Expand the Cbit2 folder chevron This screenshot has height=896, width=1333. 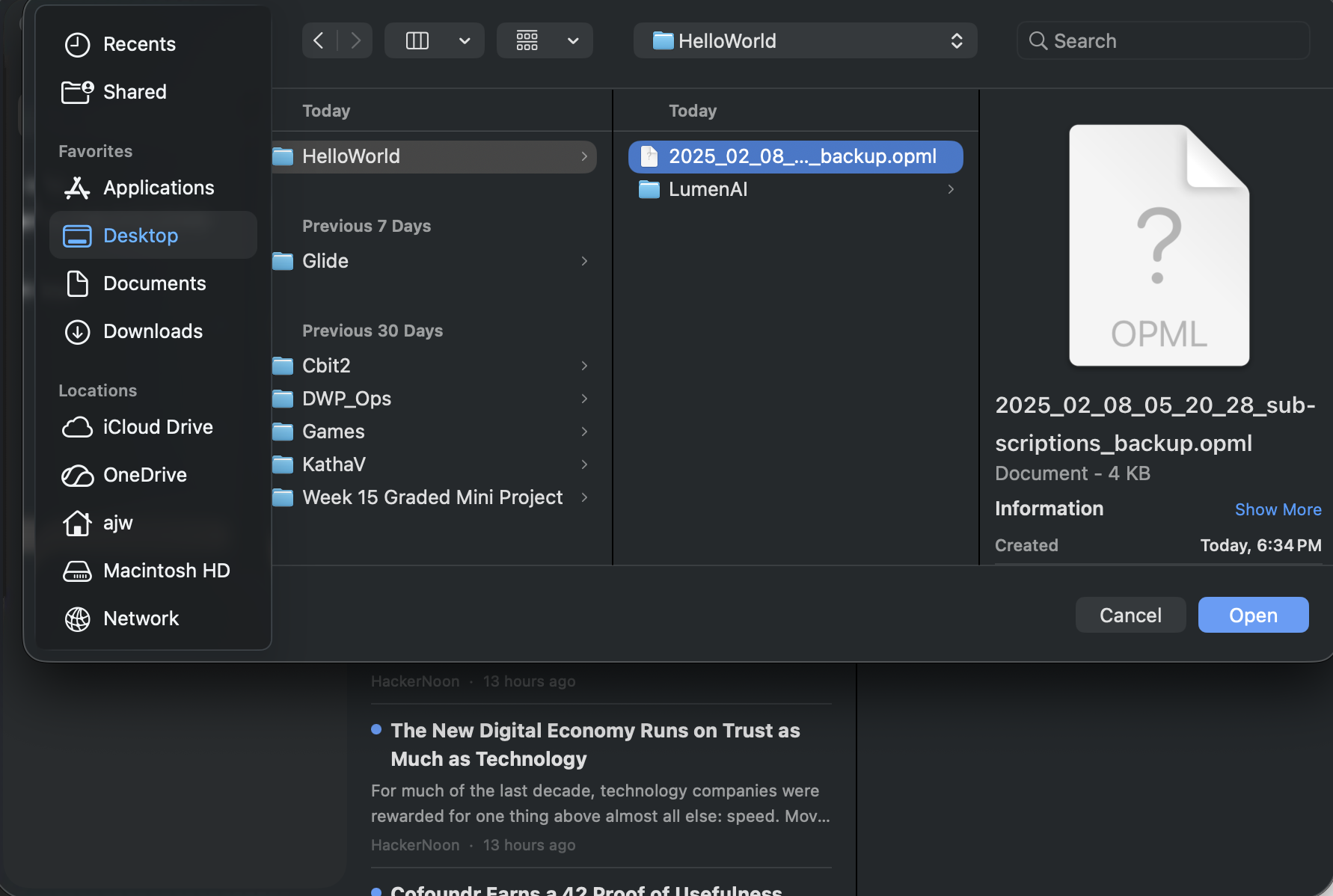(x=584, y=366)
